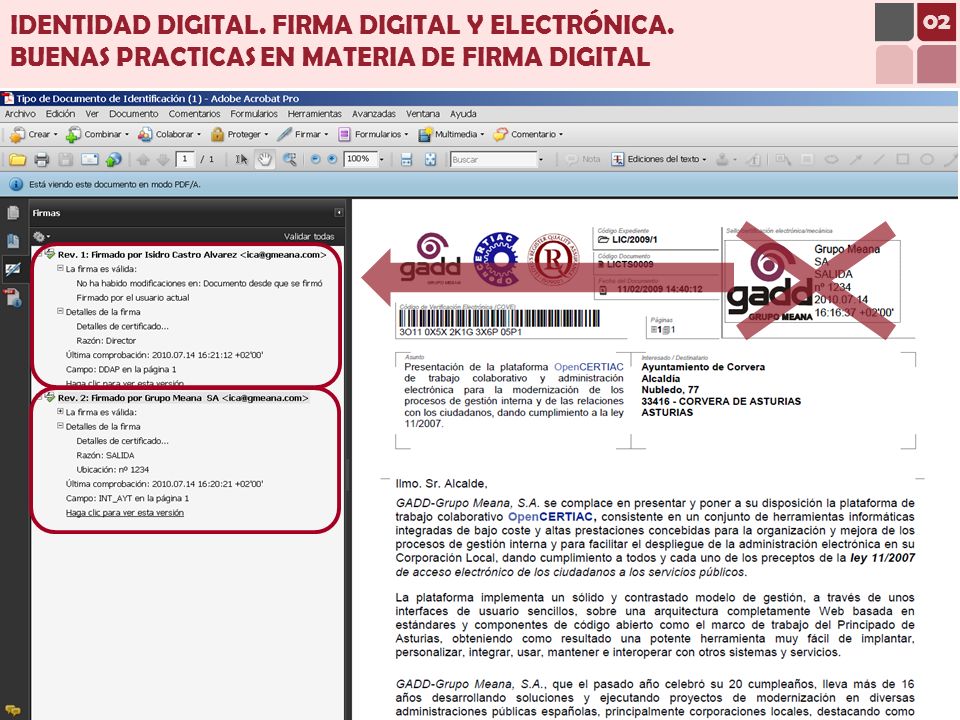Screen dimensions: 960x720
Task: Select the arrow drawing tool
Action: pyautogui.click(x=855, y=159)
